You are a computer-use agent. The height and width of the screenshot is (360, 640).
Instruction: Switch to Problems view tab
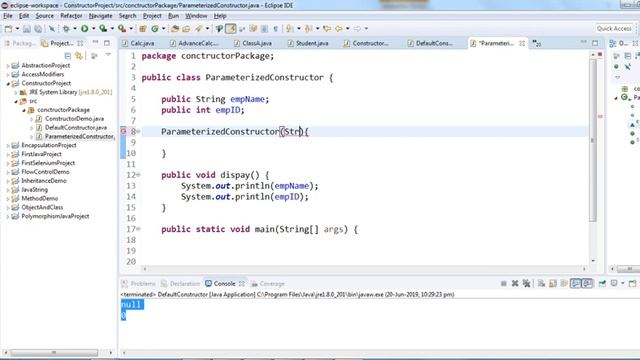(x=139, y=284)
